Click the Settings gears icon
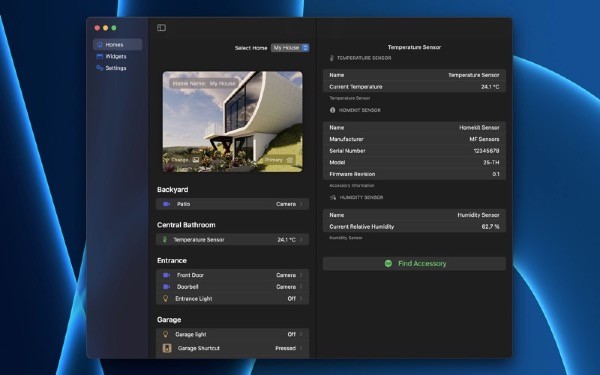Screen dimensions: 600x375 click(x=100, y=68)
